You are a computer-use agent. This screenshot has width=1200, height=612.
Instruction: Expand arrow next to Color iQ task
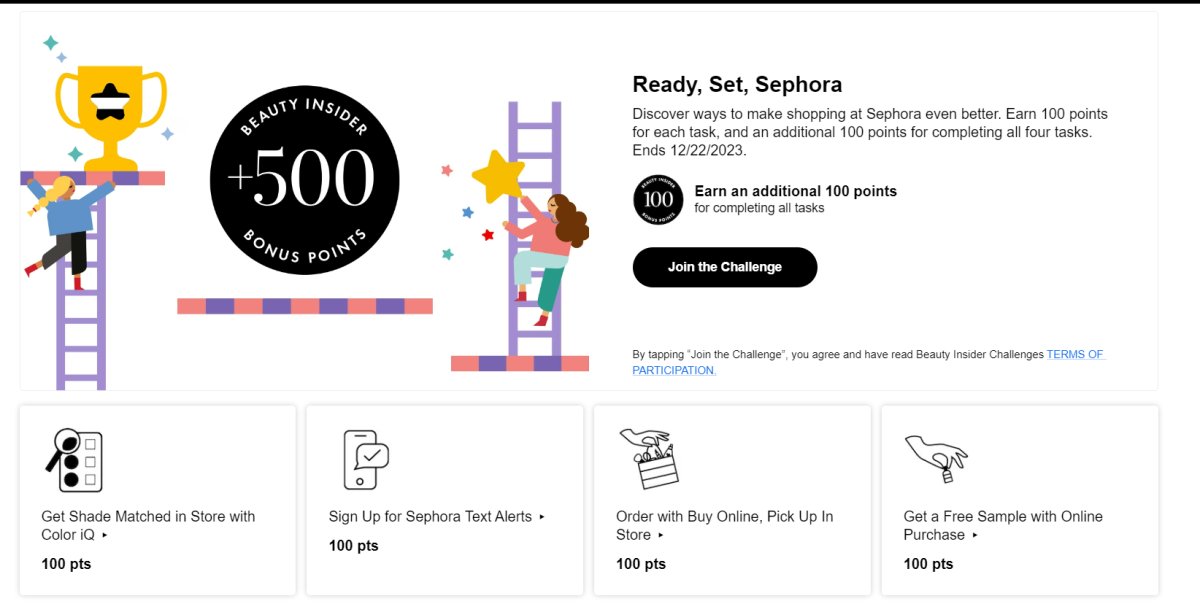[x=104, y=535]
